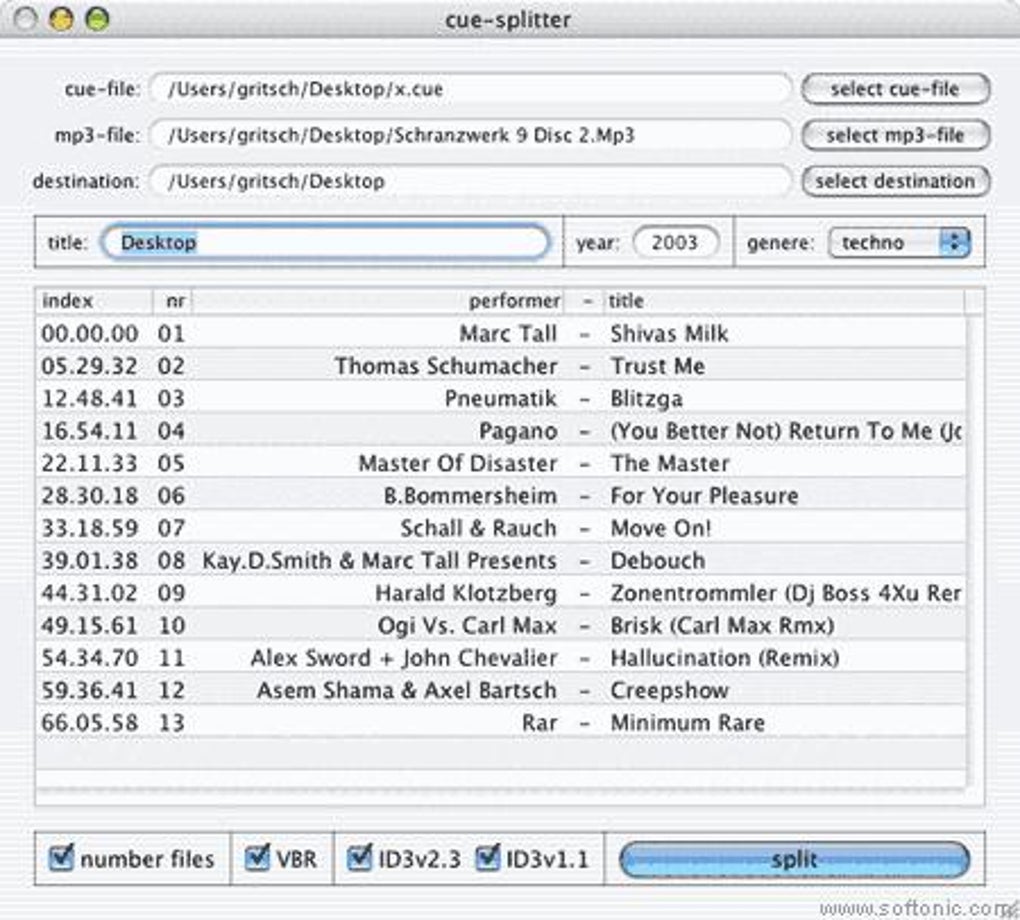Select row Schall & Rauch - Move On!
The width and height of the screenshot is (1020, 920).
501,528
